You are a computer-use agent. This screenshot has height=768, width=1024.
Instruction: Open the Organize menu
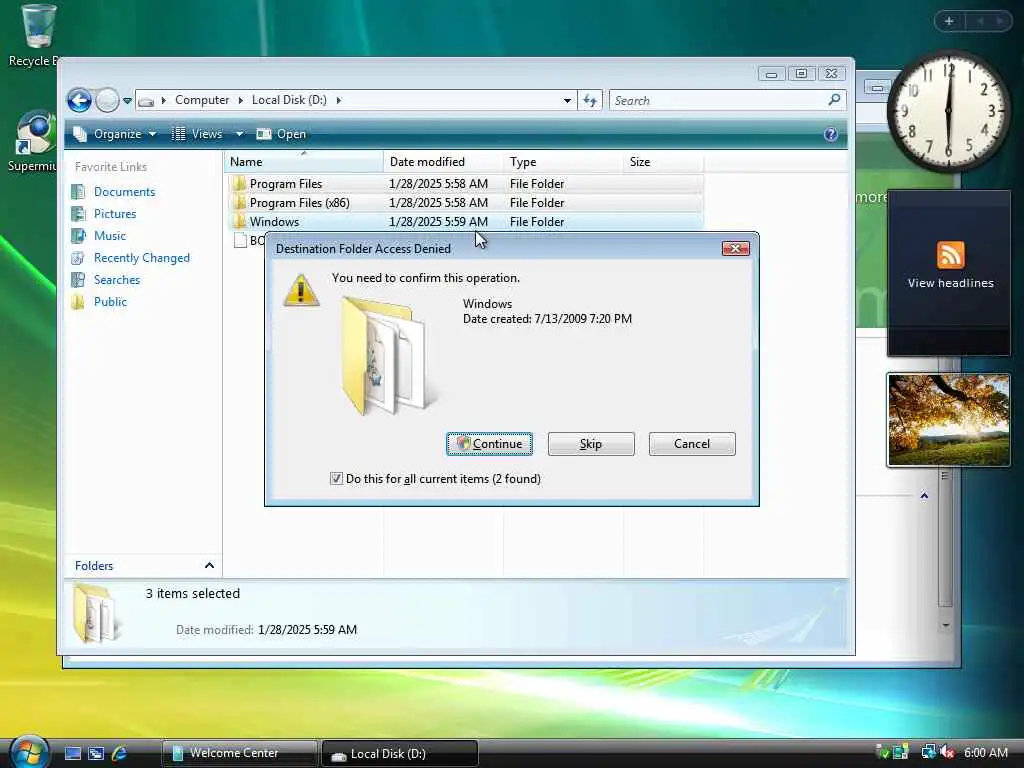click(115, 134)
